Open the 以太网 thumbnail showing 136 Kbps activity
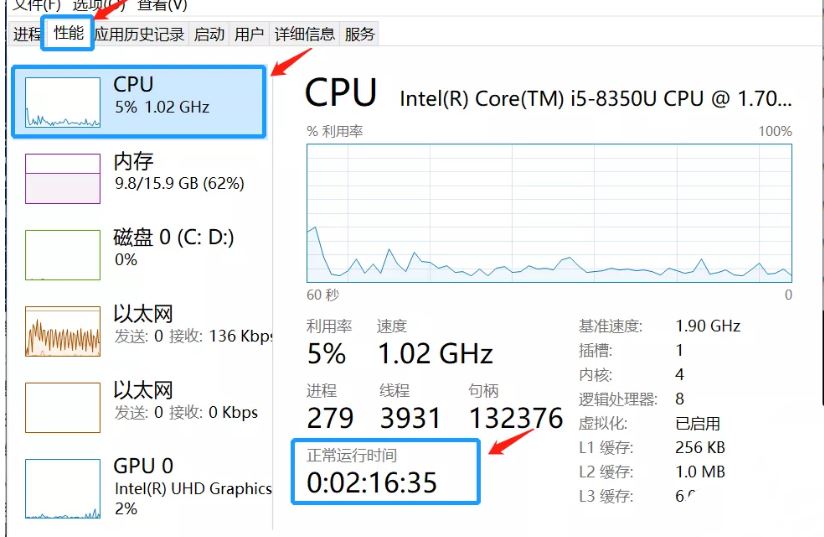 (x=62, y=331)
